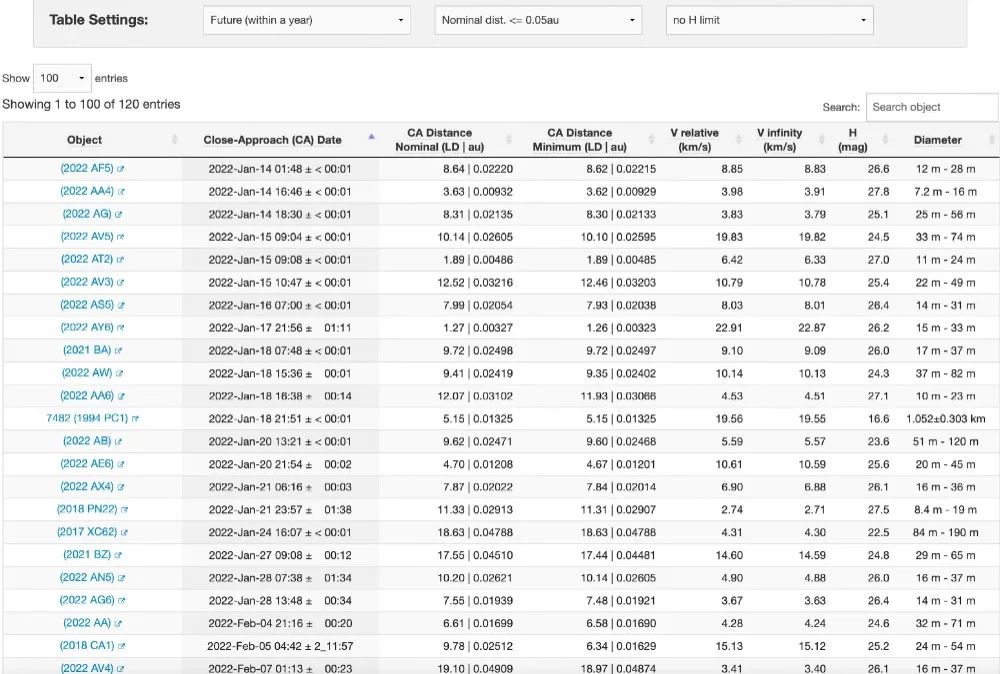Open the 'Nominal dist. <= 0.05au' dropdown
Viewport: 1000px width, 674px height.
pos(539,20)
